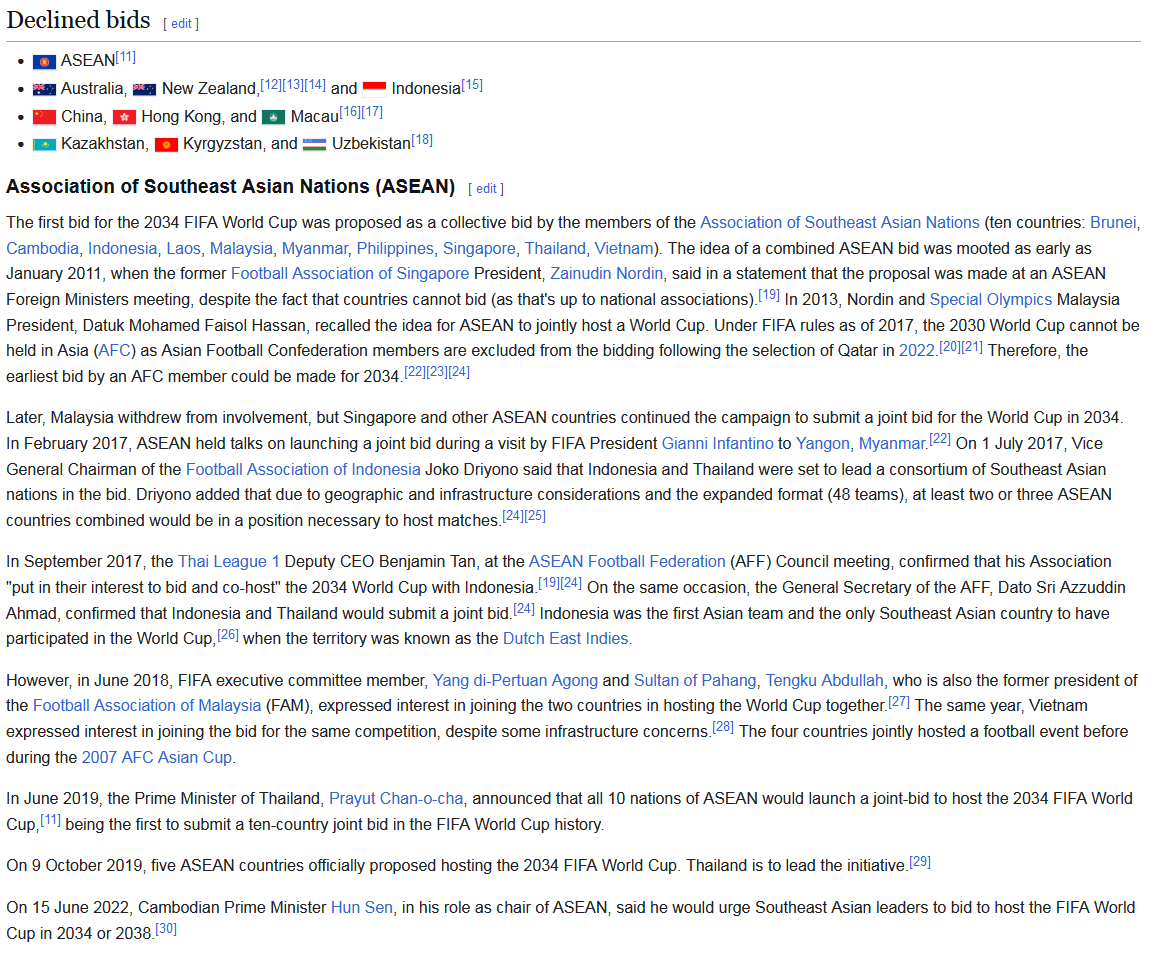Click the Australia flag icon
The image size is (1154, 961).
click(x=44, y=90)
